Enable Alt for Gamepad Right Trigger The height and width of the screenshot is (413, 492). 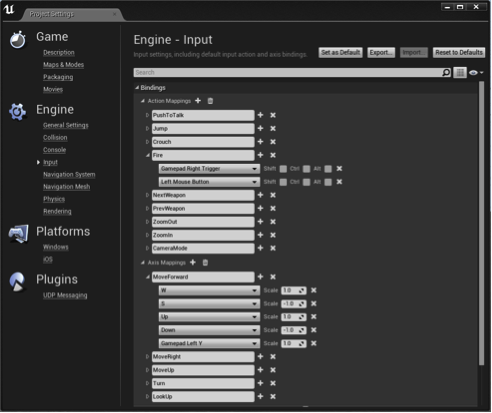(328, 169)
